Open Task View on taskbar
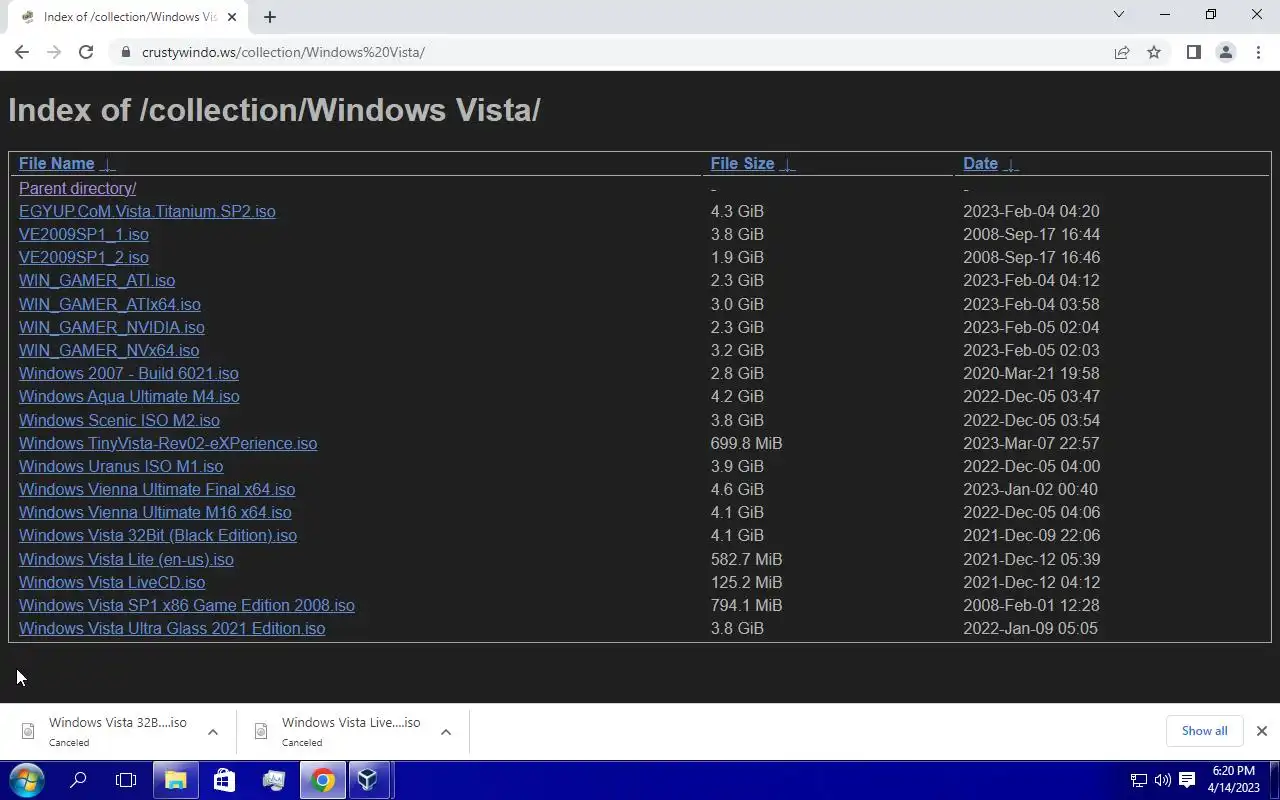This screenshot has height=800, width=1280. tap(126, 780)
